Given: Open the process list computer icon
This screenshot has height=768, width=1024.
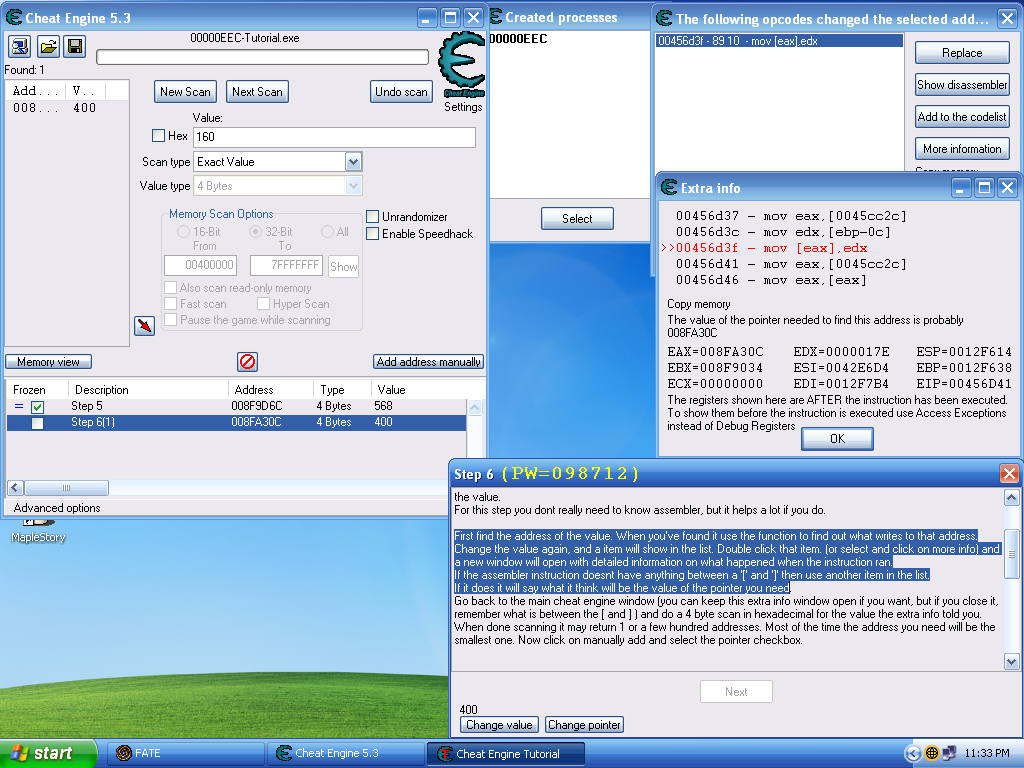Looking at the screenshot, I should (20, 46).
